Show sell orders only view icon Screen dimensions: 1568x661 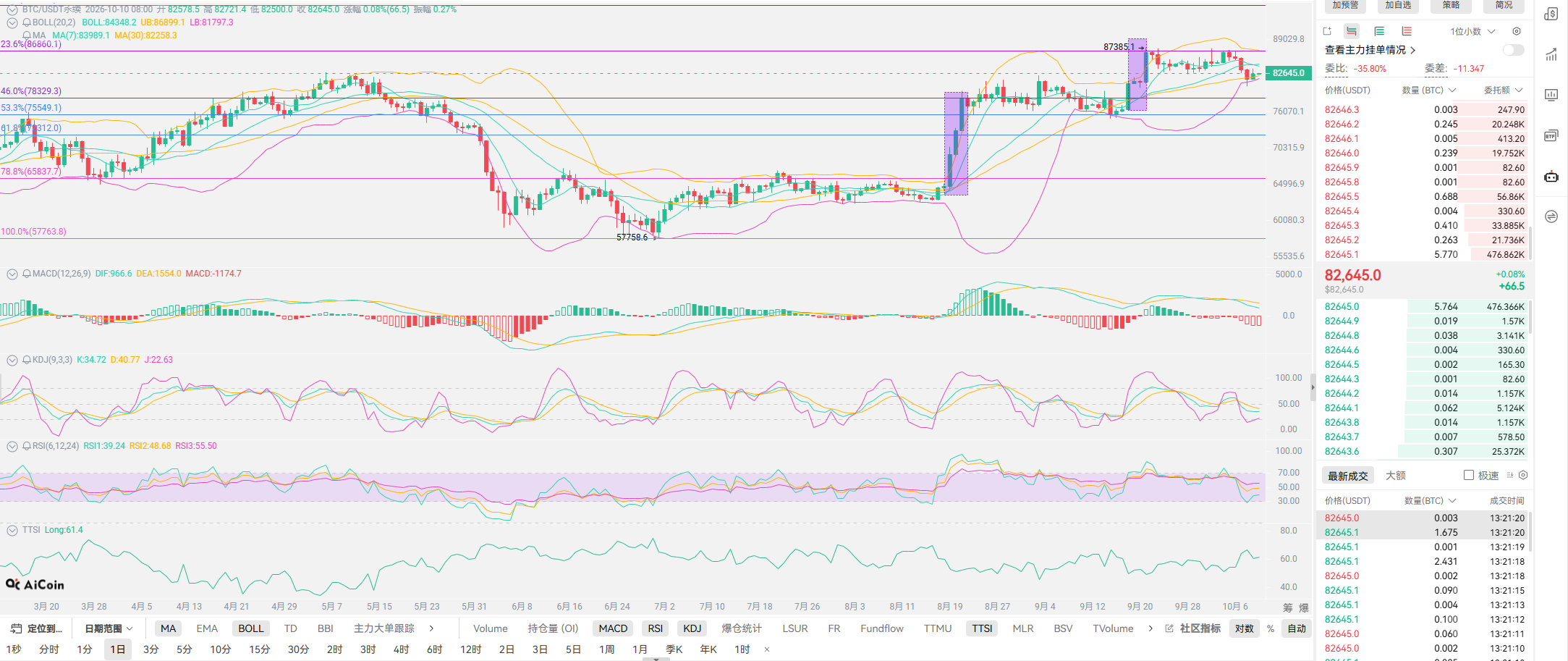coord(1407,31)
